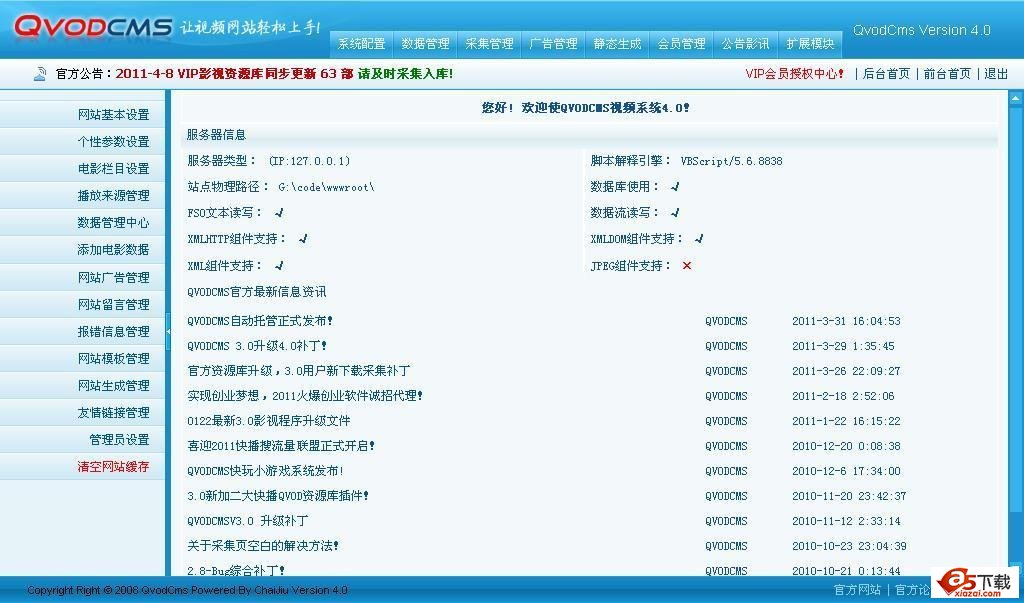Open news QVODCMS快玩小游戏系统发布
The height and width of the screenshot is (603, 1024).
pyautogui.click(x=265, y=470)
